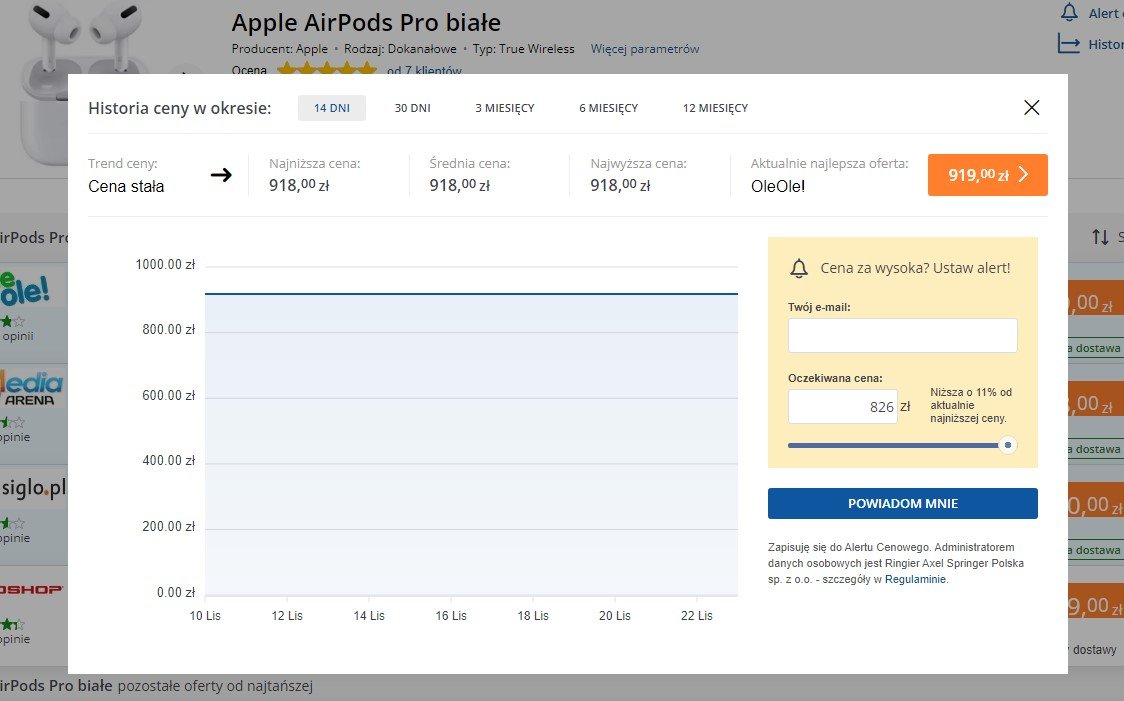Click the expected price slider handle

pos(1008,445)
